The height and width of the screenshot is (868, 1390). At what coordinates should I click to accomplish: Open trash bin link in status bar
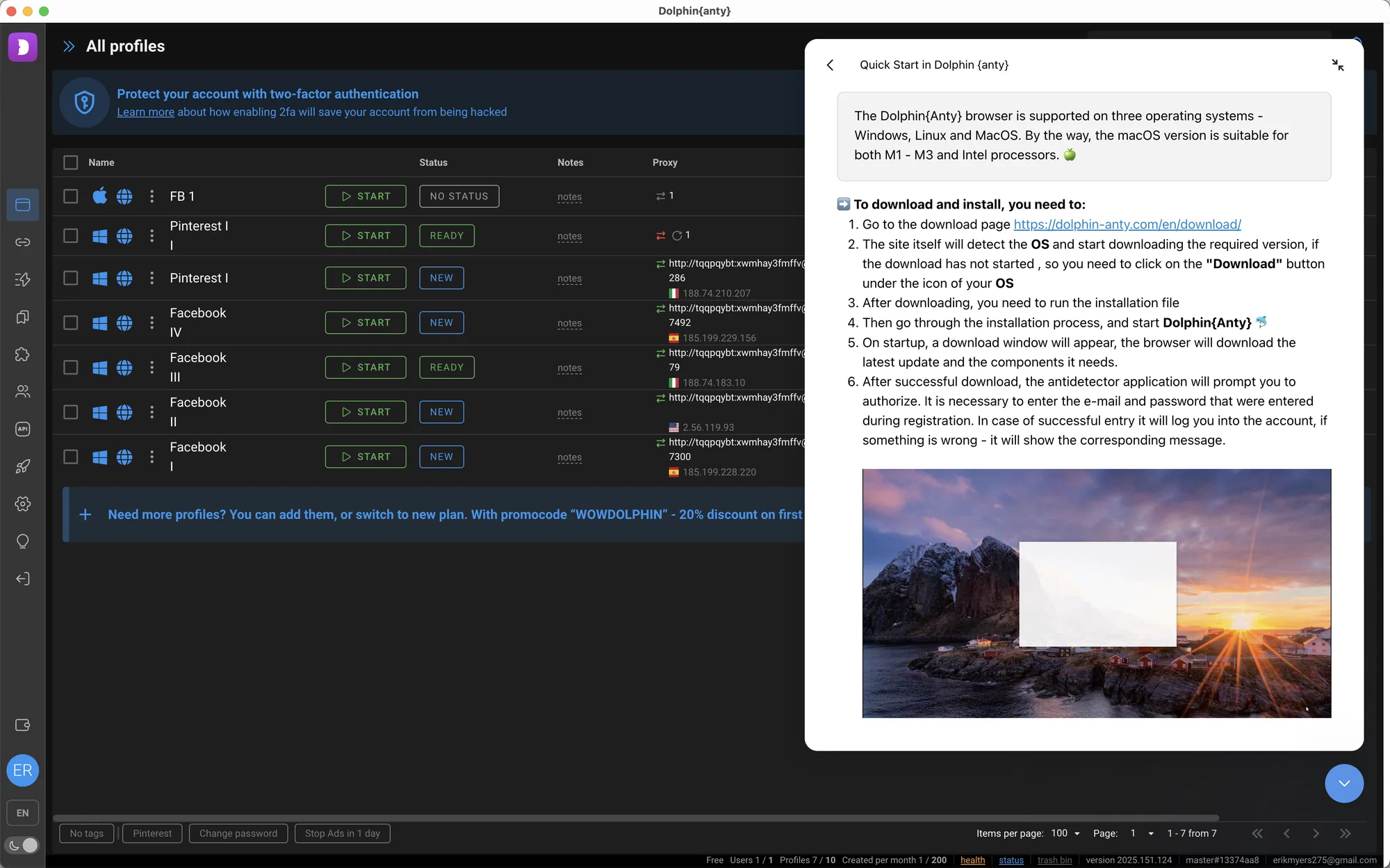tap(1054, 860)
